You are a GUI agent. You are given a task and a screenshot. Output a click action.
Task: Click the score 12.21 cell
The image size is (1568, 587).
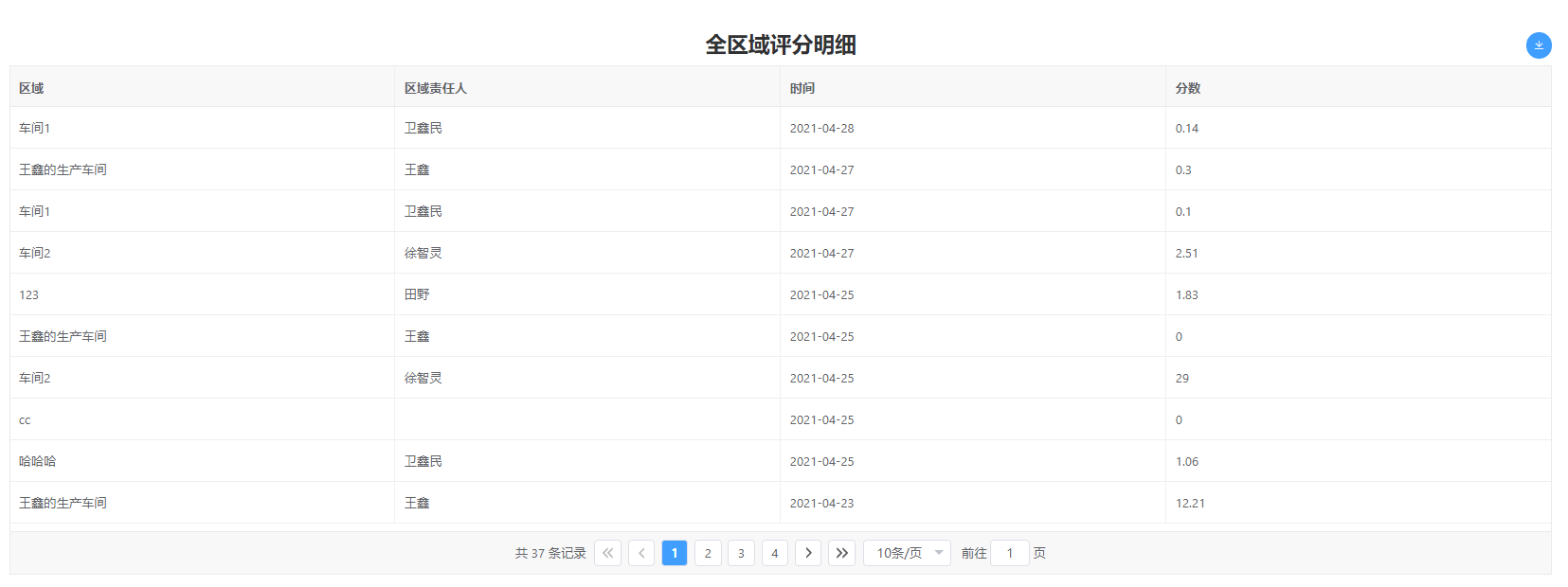1190,503
